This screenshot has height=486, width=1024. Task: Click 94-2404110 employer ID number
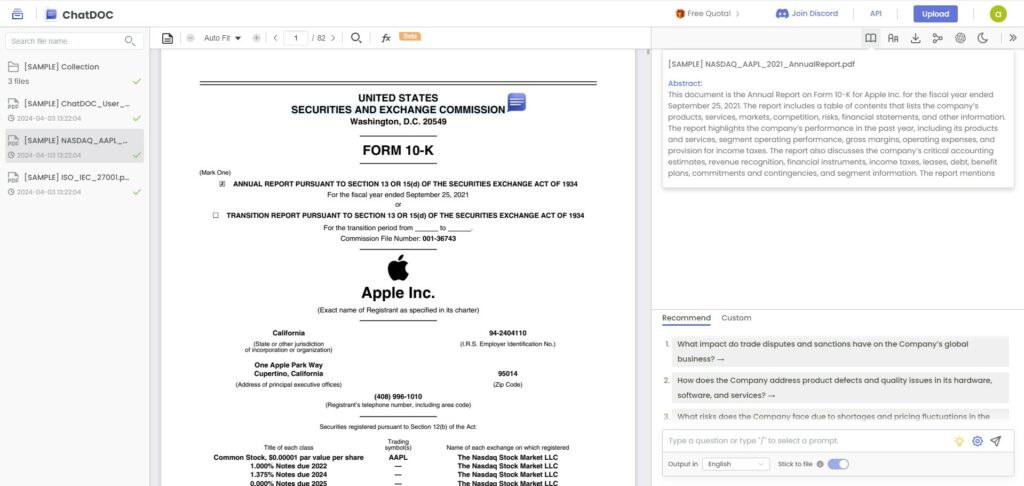point(507,332)
